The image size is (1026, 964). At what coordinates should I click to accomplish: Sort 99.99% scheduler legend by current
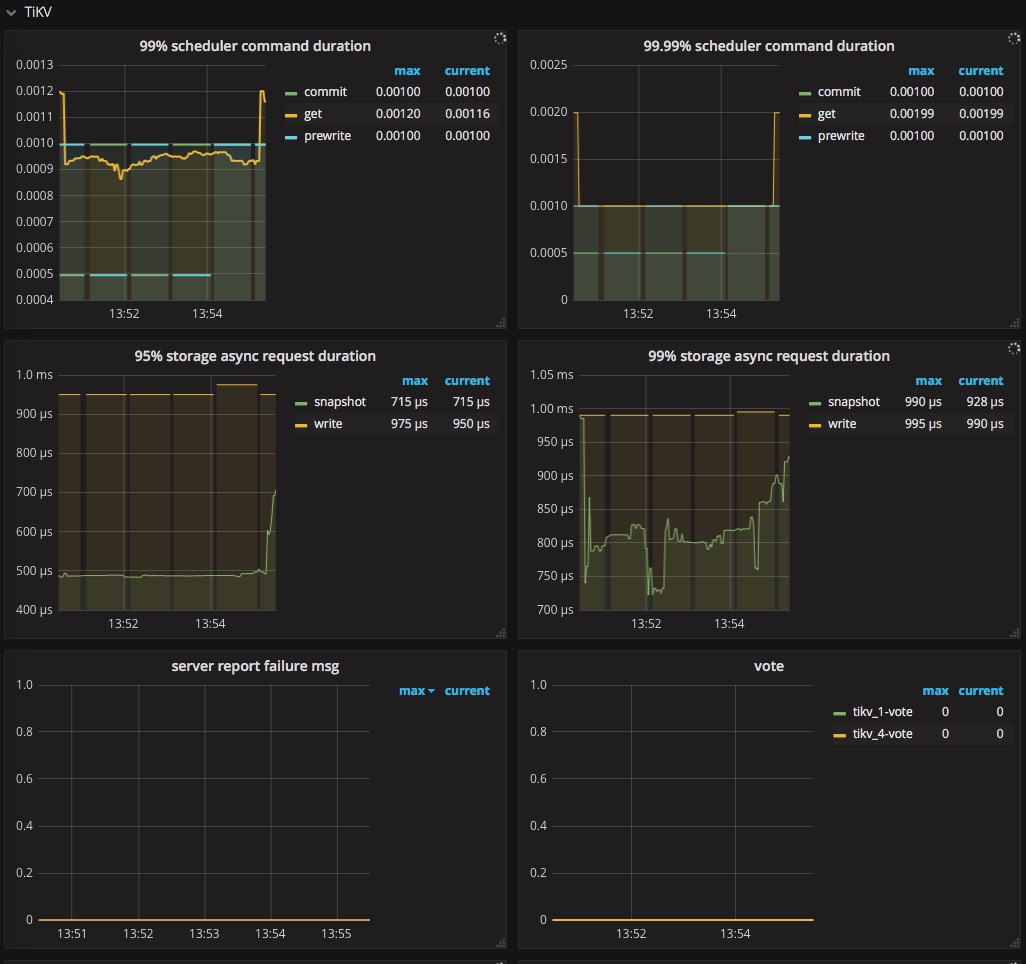coord(980,71)
